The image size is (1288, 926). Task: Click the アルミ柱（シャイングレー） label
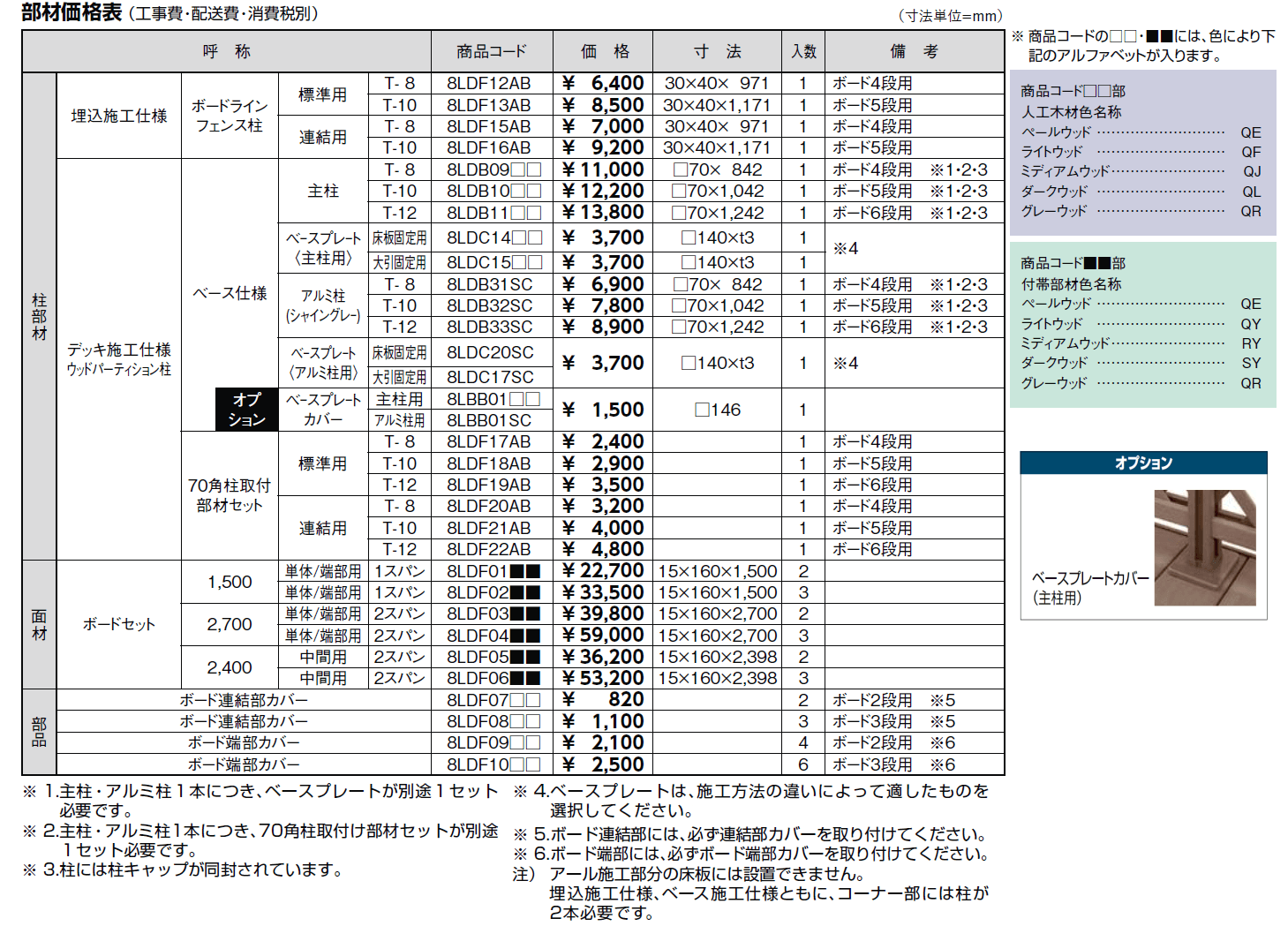(325, 305)
